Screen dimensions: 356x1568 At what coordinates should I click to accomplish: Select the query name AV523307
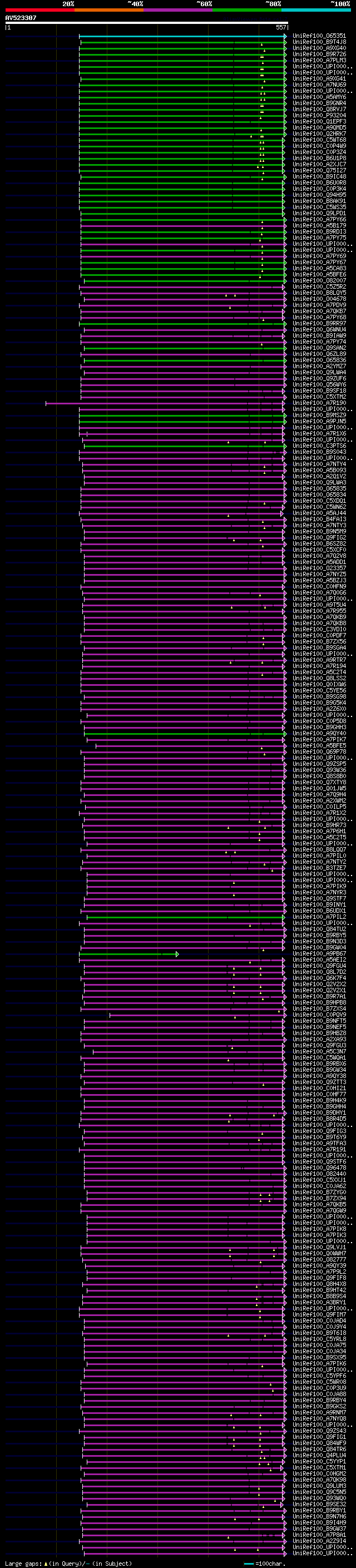coord(21,18)
